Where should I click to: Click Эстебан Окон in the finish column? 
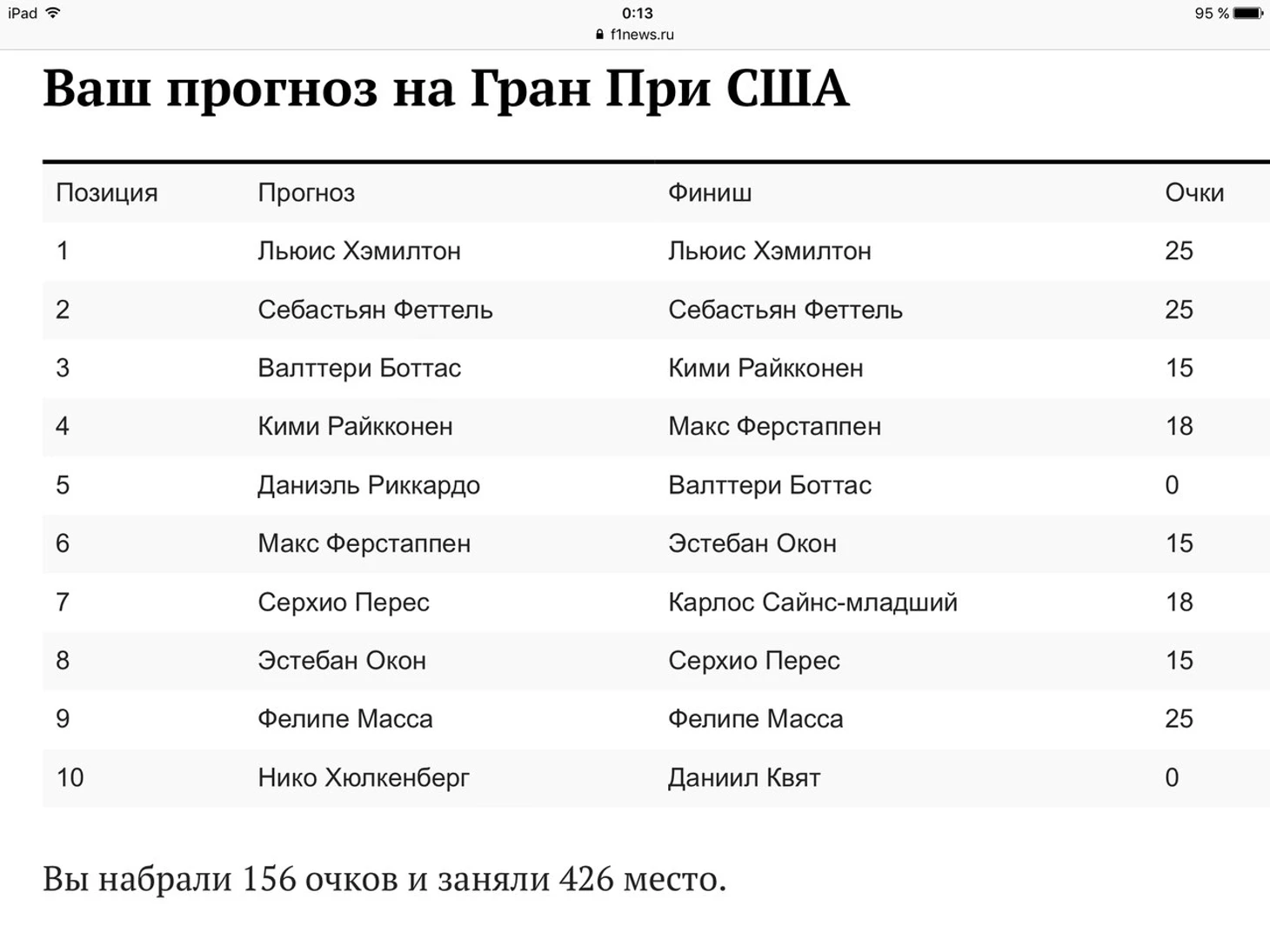coord(752,543)
